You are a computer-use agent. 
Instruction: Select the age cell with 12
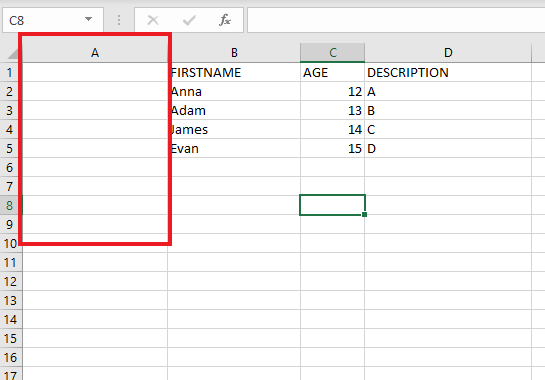coord(333,91)
